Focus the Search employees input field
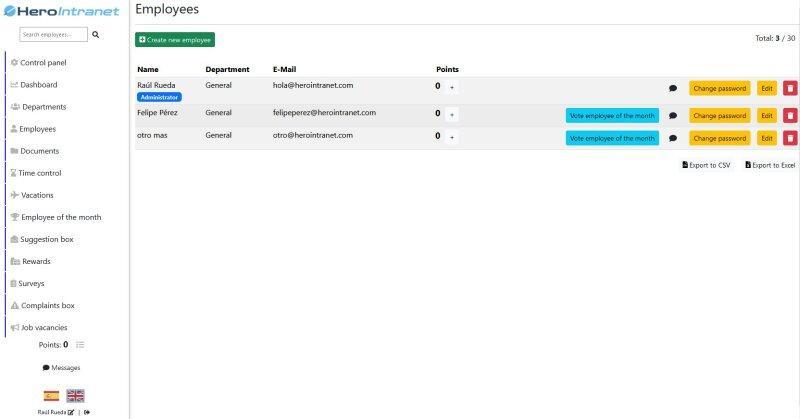This screenshot has width=800, height=419. pyautogui.click(x=54, y=35)
